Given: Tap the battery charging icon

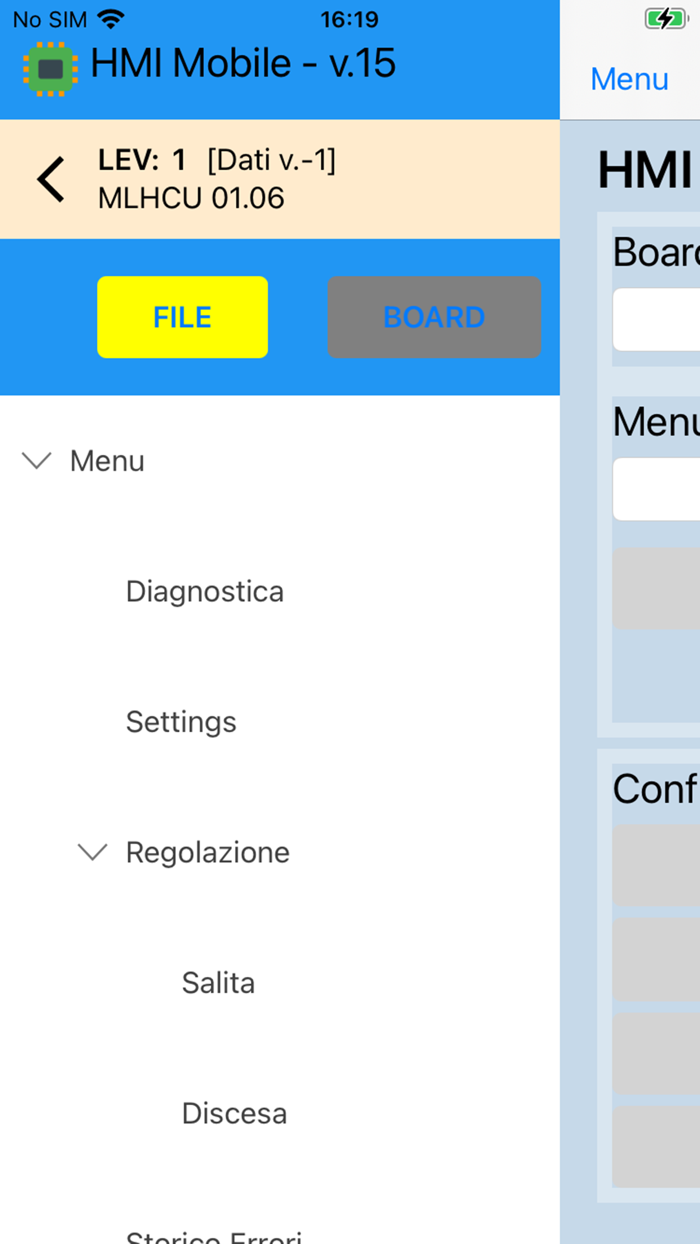Looking at the screenshot, I should (665, 19).
